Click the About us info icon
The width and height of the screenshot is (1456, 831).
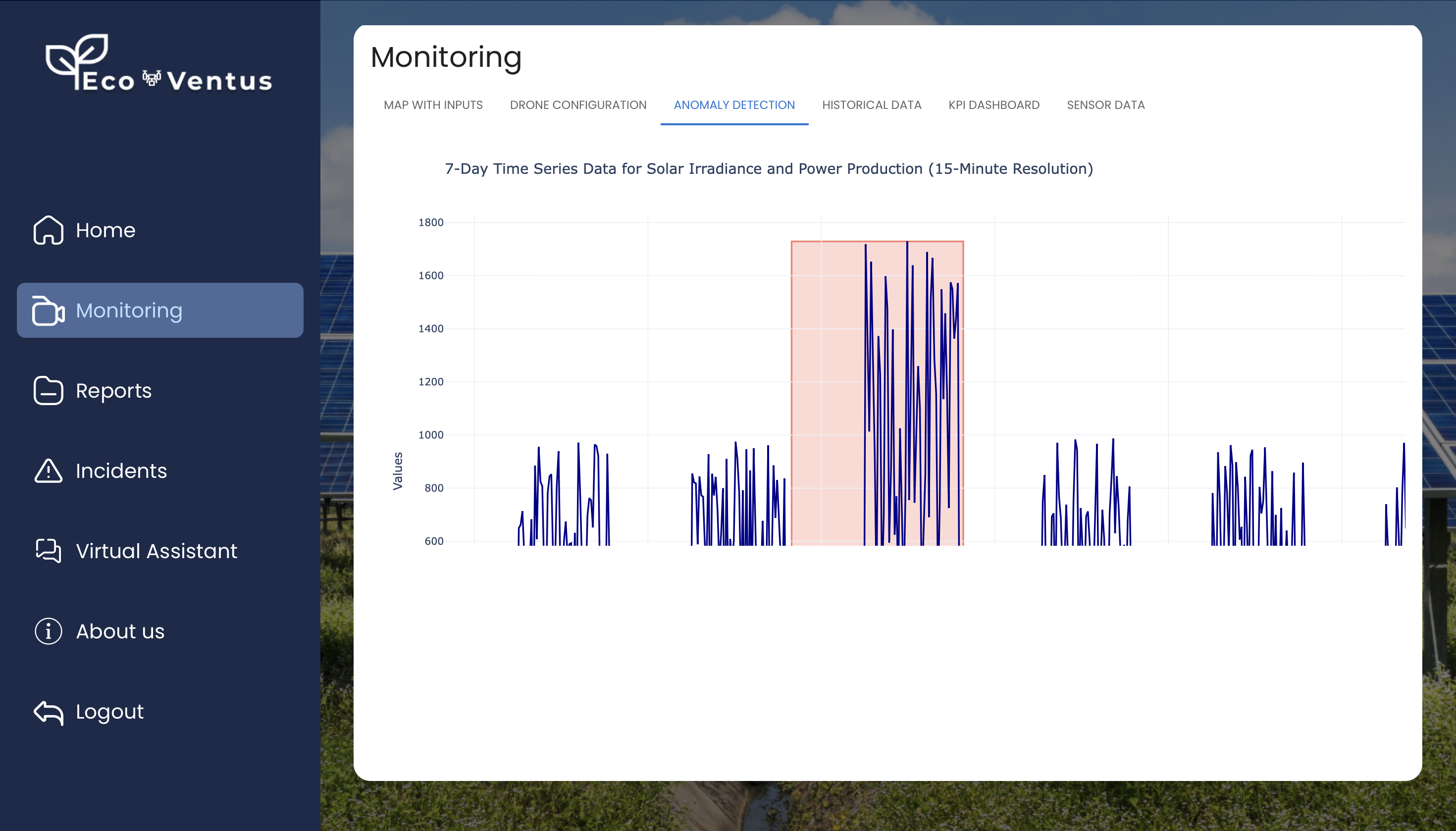[x=48, y=630]
